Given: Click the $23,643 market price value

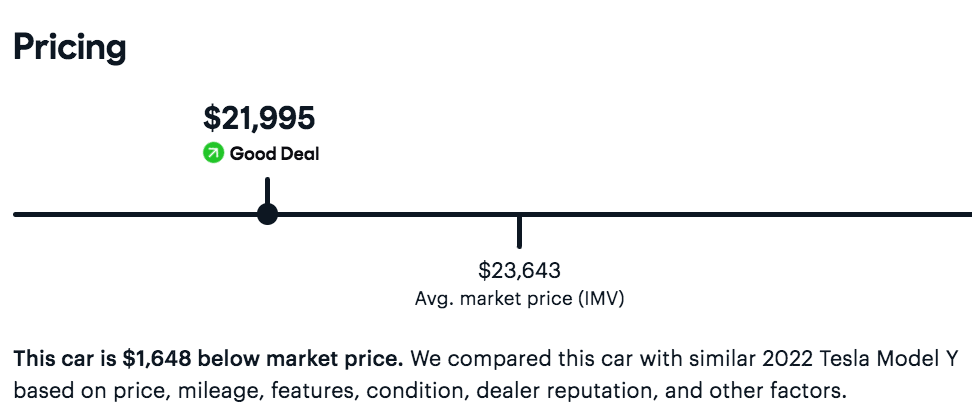Looking at the screenshot, I should [x=519, y=270].
